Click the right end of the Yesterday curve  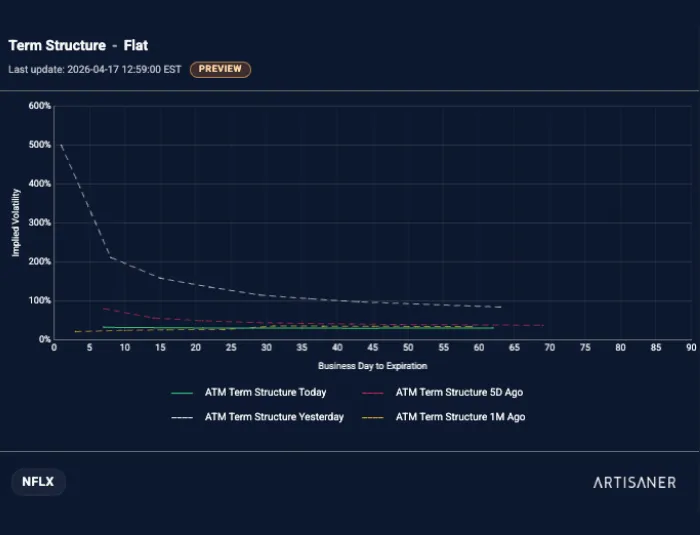(x=500, y=307)
